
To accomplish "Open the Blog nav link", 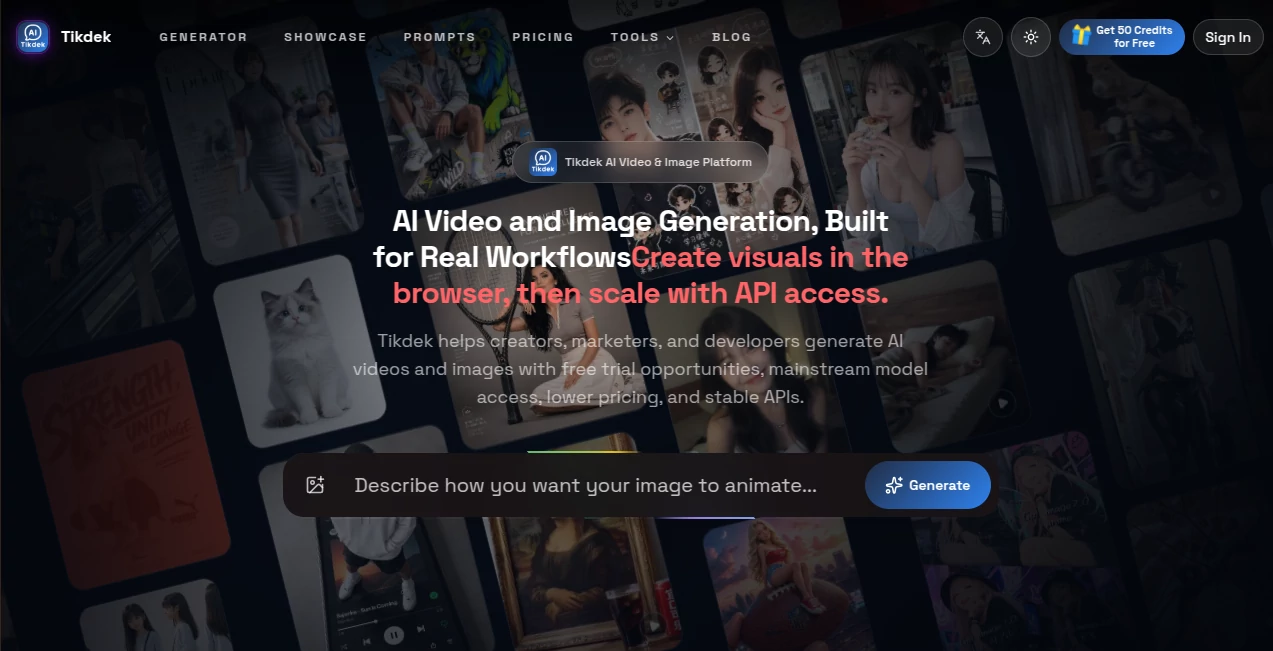I will (731, 37).
